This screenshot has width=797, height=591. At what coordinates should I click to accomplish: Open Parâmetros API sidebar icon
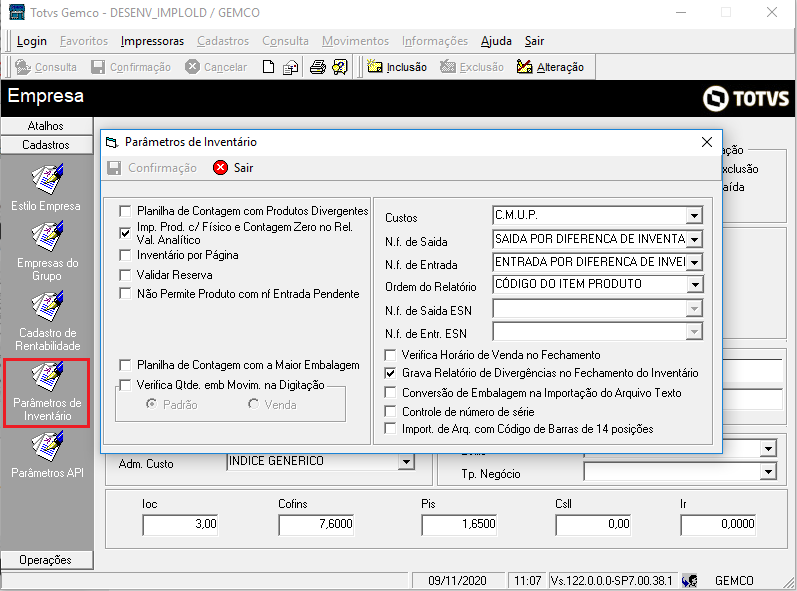47,446
